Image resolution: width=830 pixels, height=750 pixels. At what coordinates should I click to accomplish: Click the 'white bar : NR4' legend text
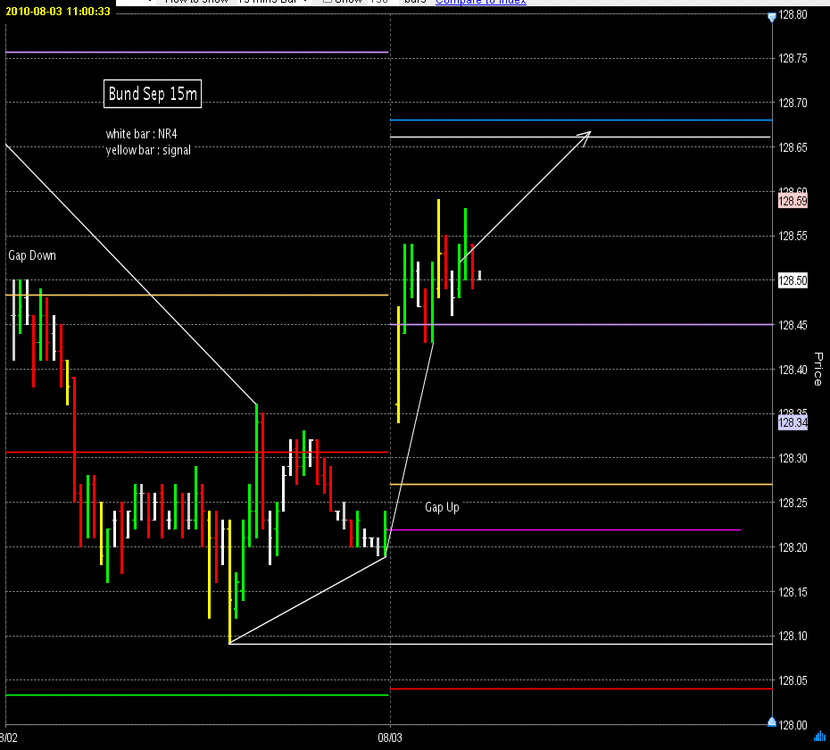tap(141, 134)
